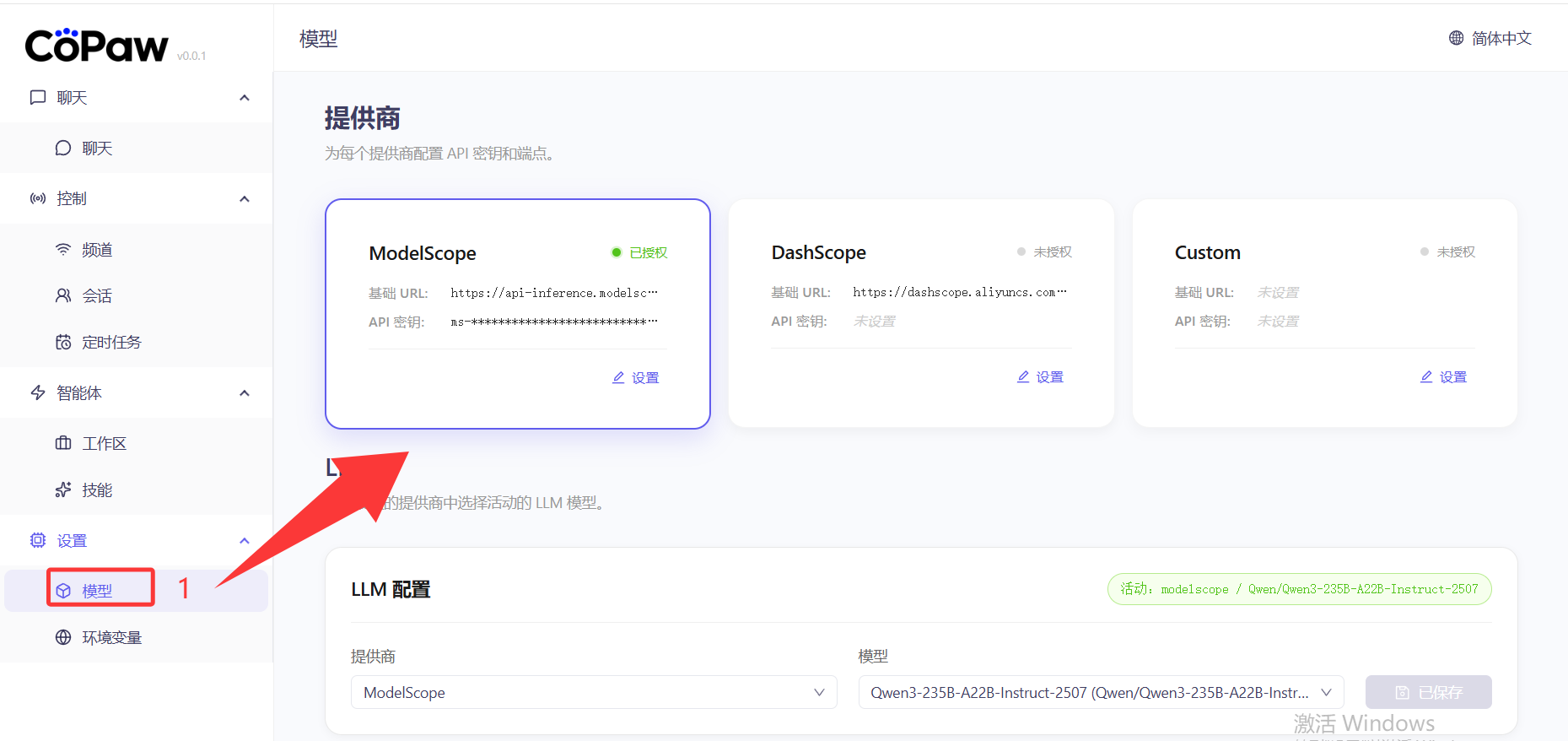Image resolution: width=1568 pixels, height=741 pixels.
Task: Click the LLM 配置 heading
Action: (391, 589)
